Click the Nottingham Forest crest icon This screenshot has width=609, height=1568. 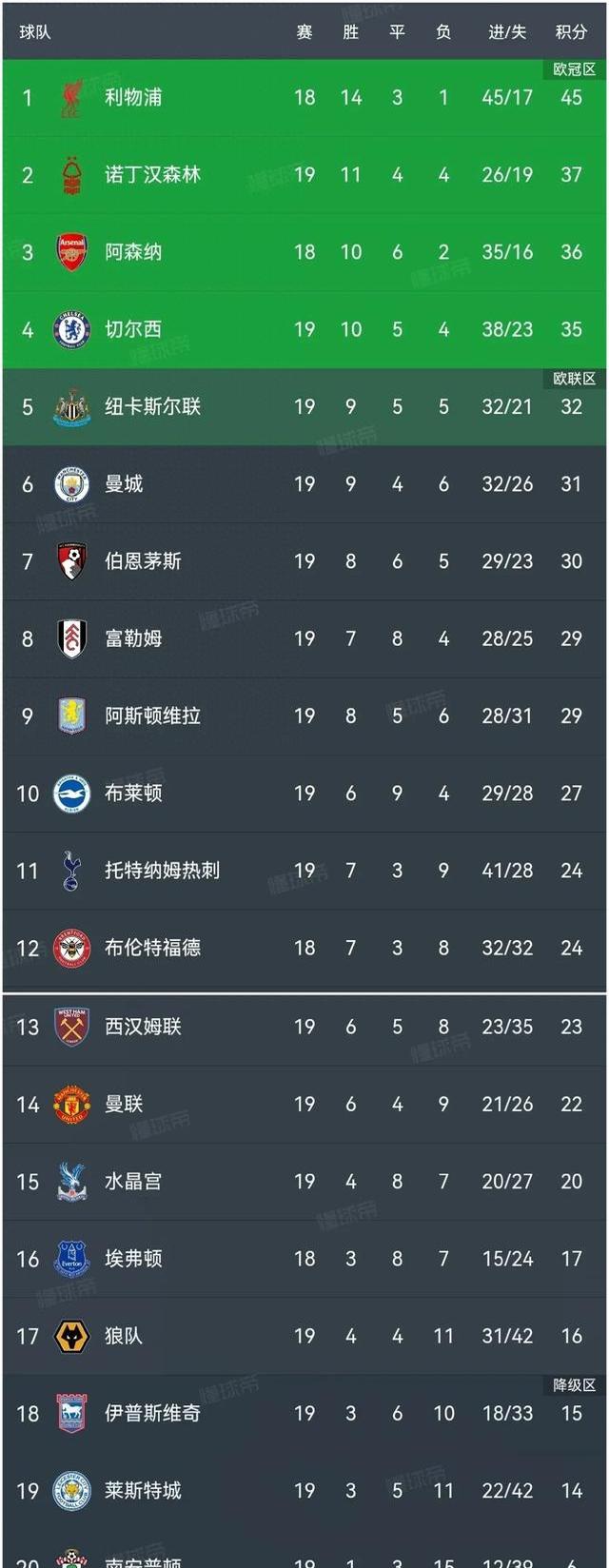pos(71,175)
